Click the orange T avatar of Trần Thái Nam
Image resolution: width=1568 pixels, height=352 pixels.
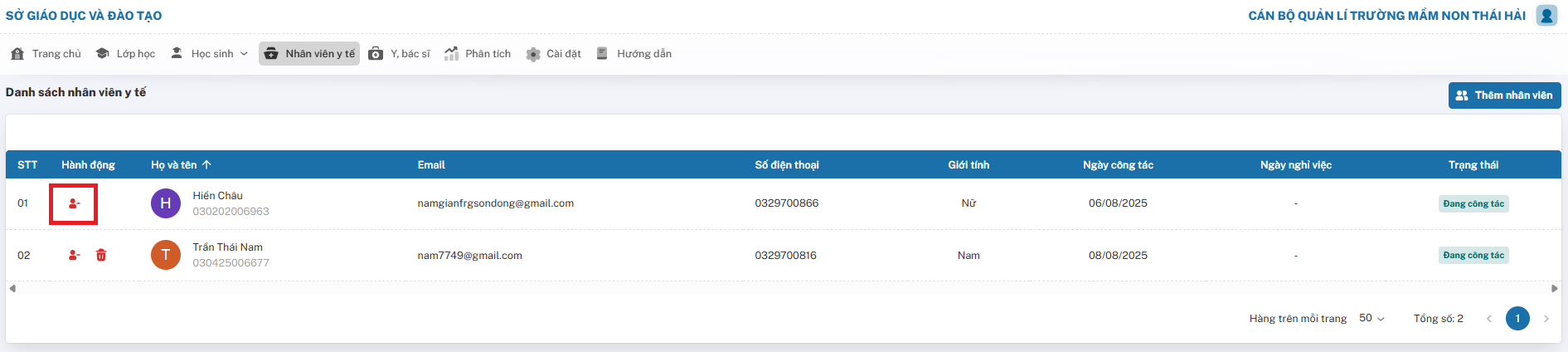pyautogui.click(x=166, y=255)
